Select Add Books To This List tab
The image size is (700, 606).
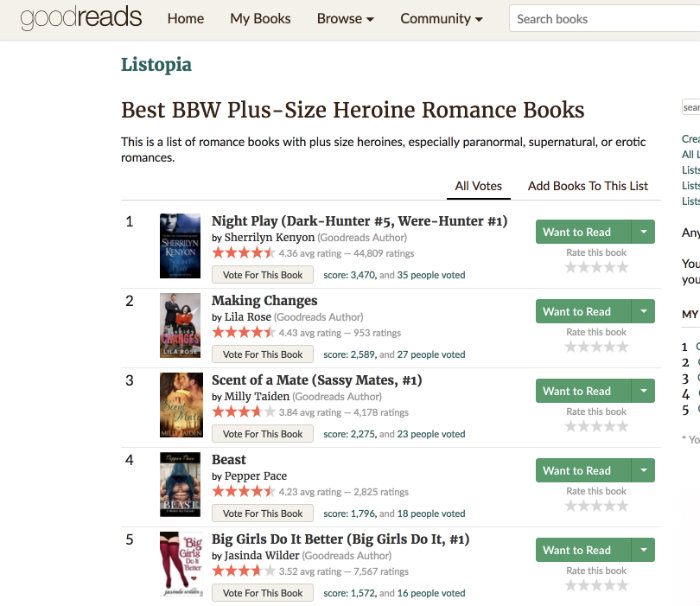[588, 186]
